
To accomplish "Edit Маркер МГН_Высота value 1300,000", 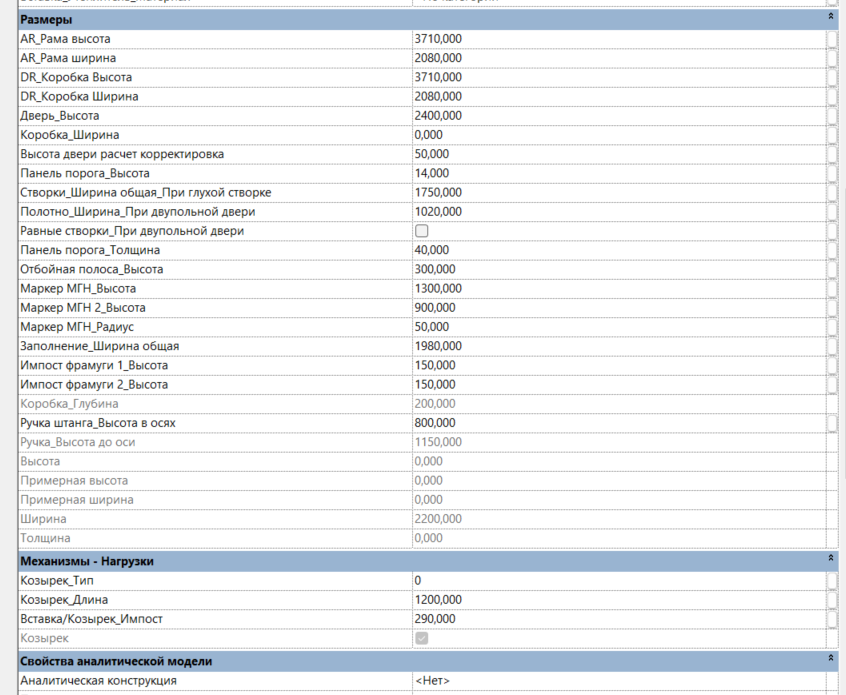I will (x=619, y=289).
